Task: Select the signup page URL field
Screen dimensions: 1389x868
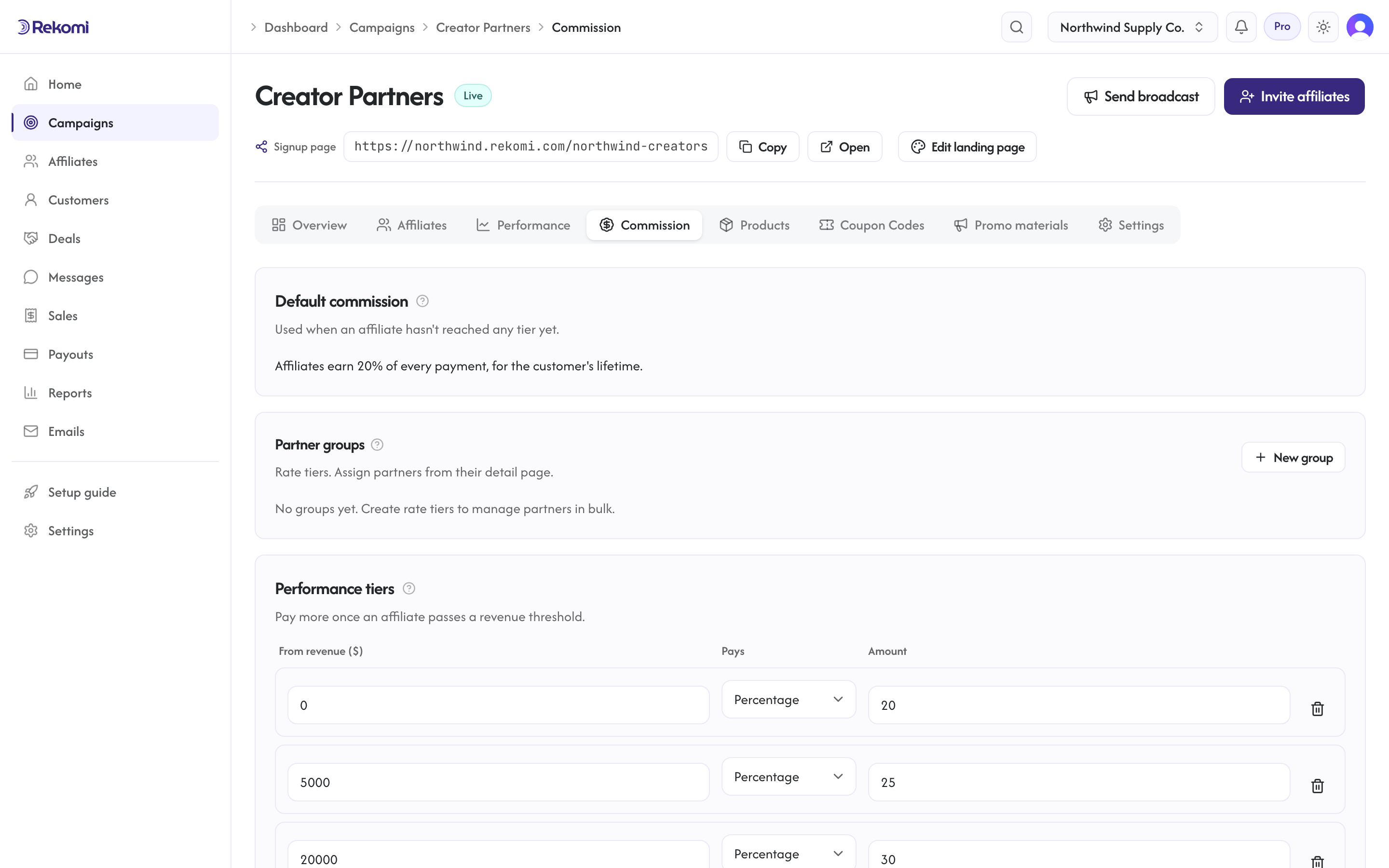Action: pos(531,147)
